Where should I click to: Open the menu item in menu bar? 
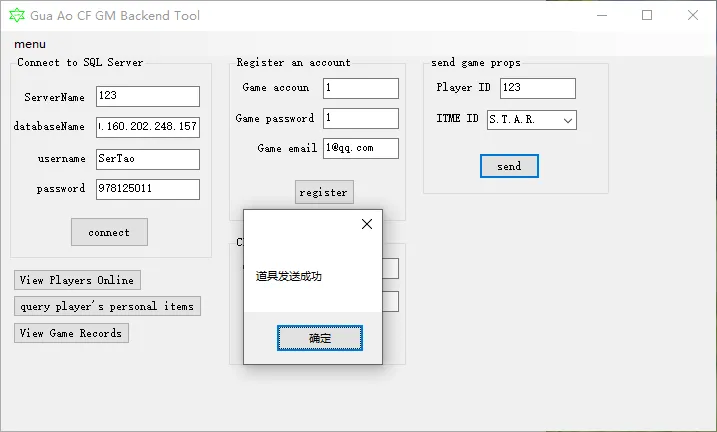pyautogui.click(x=30, y=44)
